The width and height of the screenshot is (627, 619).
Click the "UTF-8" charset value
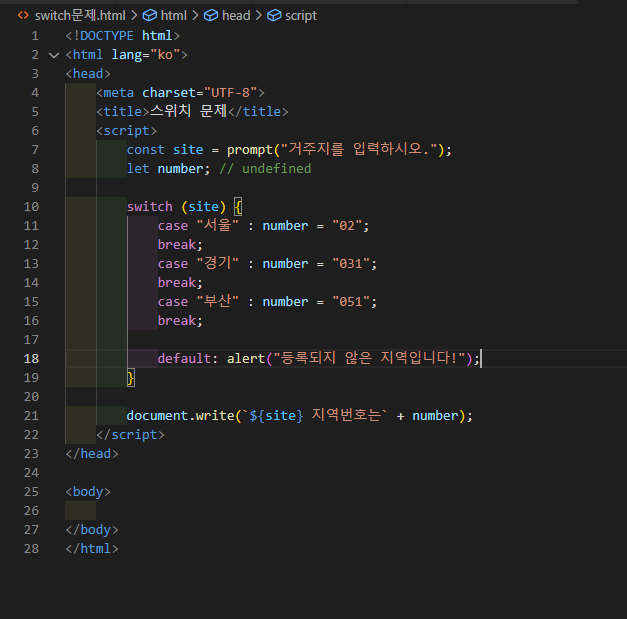point(230,93)
